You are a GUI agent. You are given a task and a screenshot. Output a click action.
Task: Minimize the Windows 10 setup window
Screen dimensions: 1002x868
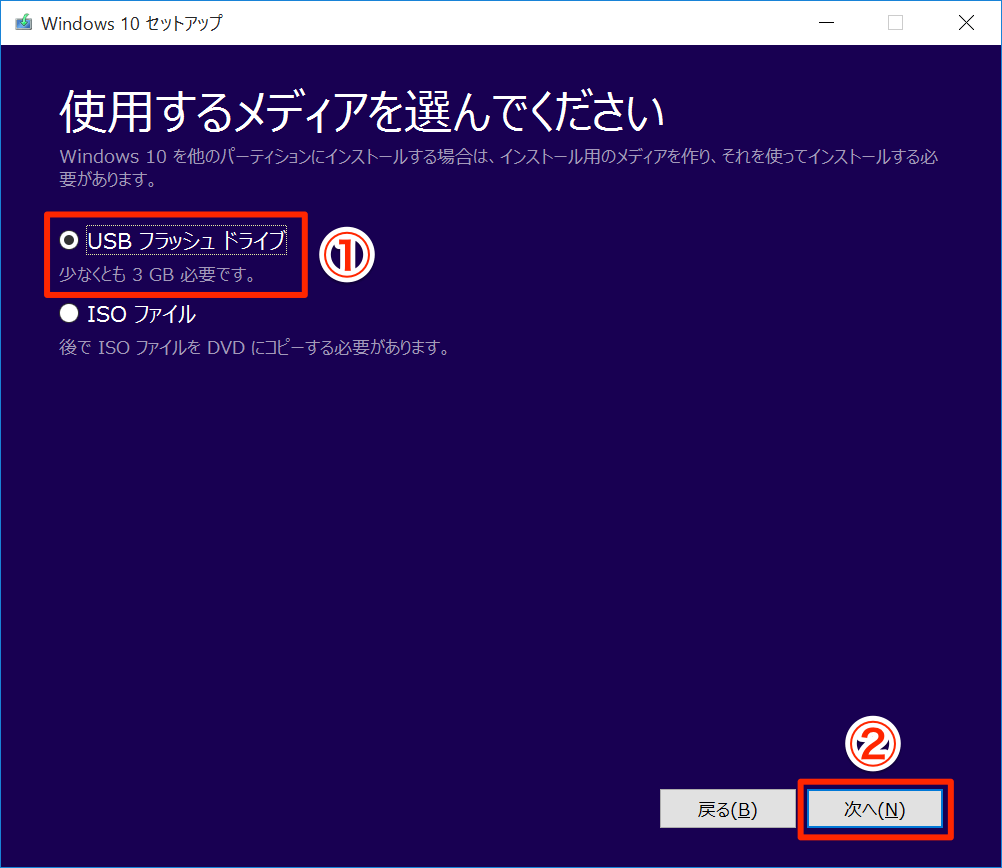point(826,23)
